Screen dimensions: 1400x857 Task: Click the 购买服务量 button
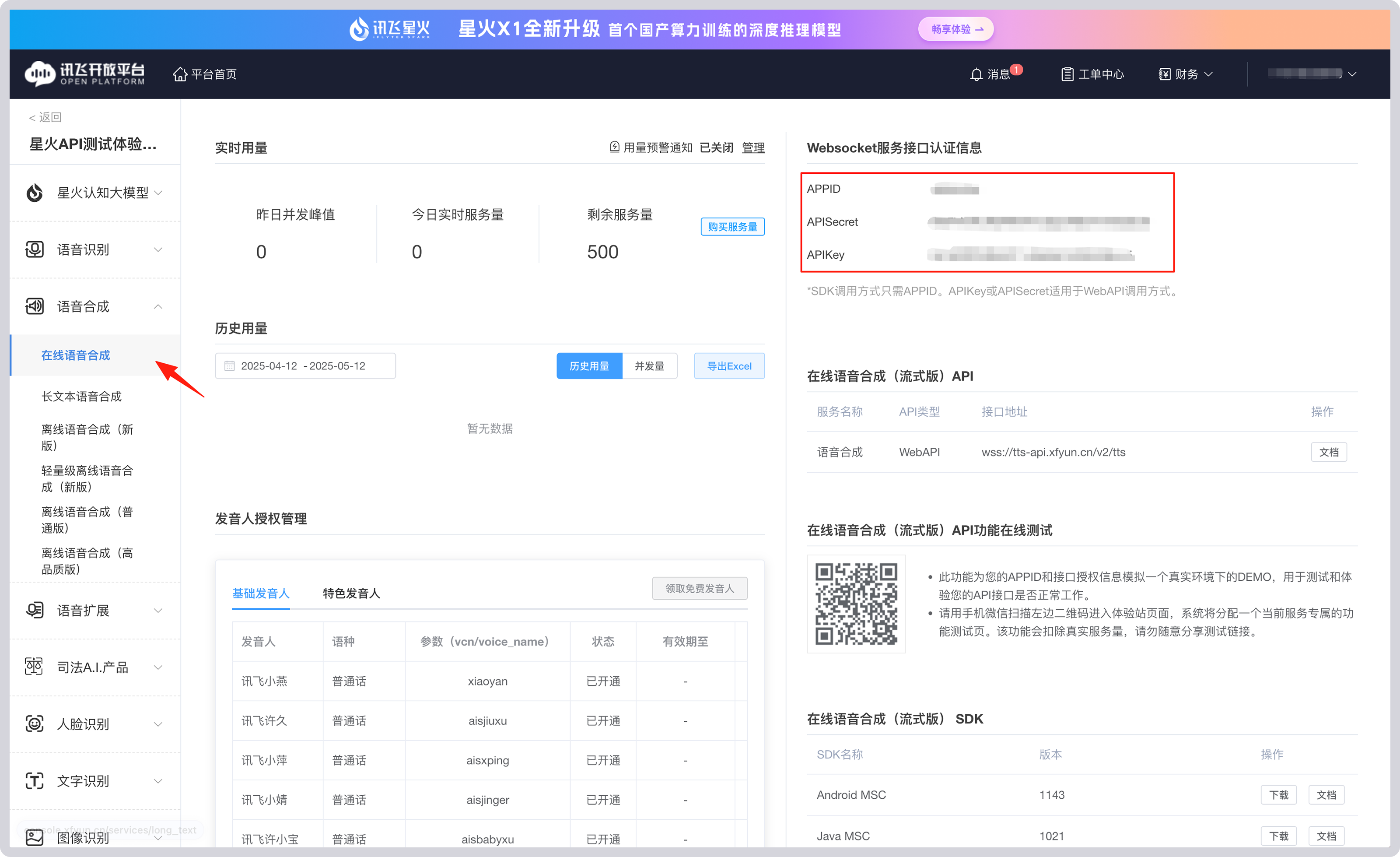click(732, 226)
